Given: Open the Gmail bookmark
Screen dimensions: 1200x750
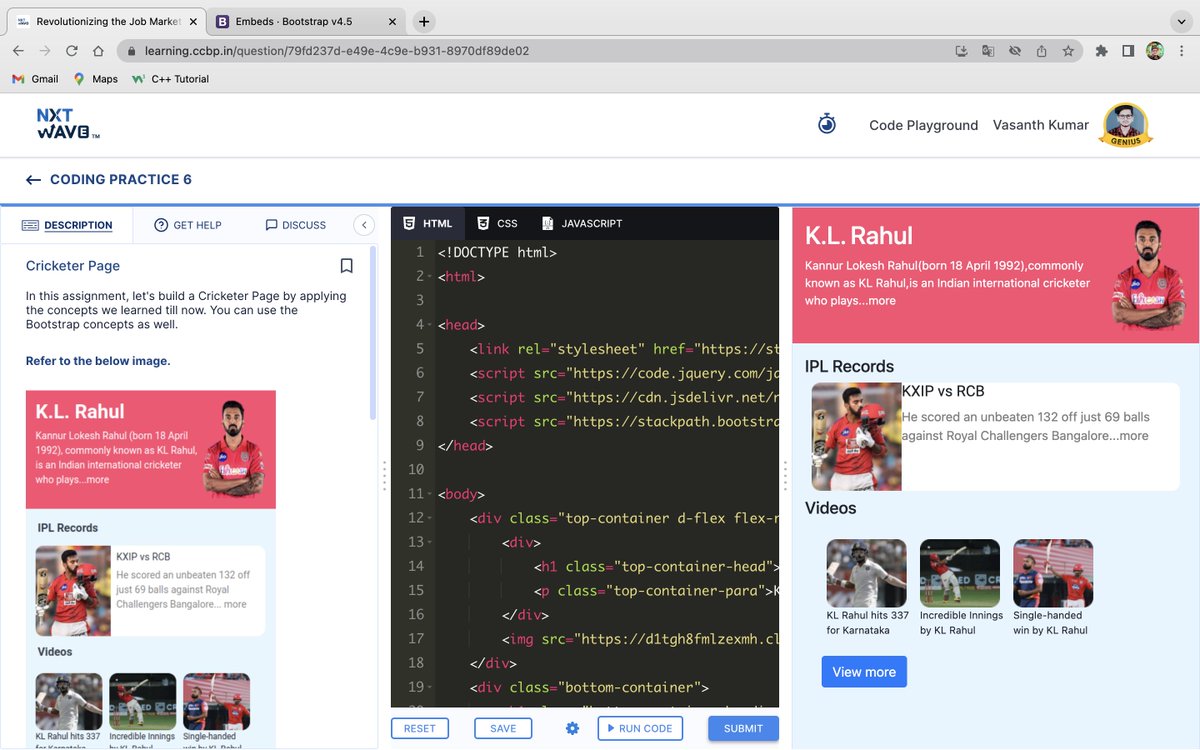Looking at the screenshot, I should [x=35, y=79].
